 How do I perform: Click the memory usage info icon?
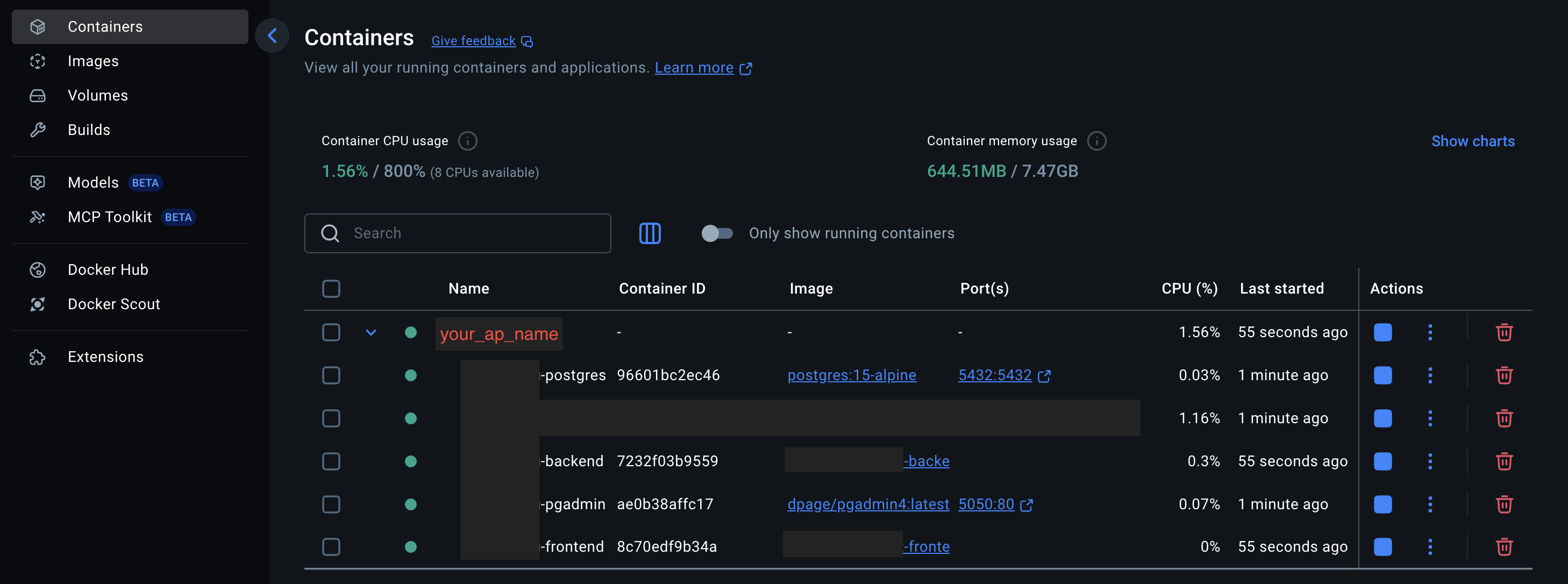(x=1096, y=141)
